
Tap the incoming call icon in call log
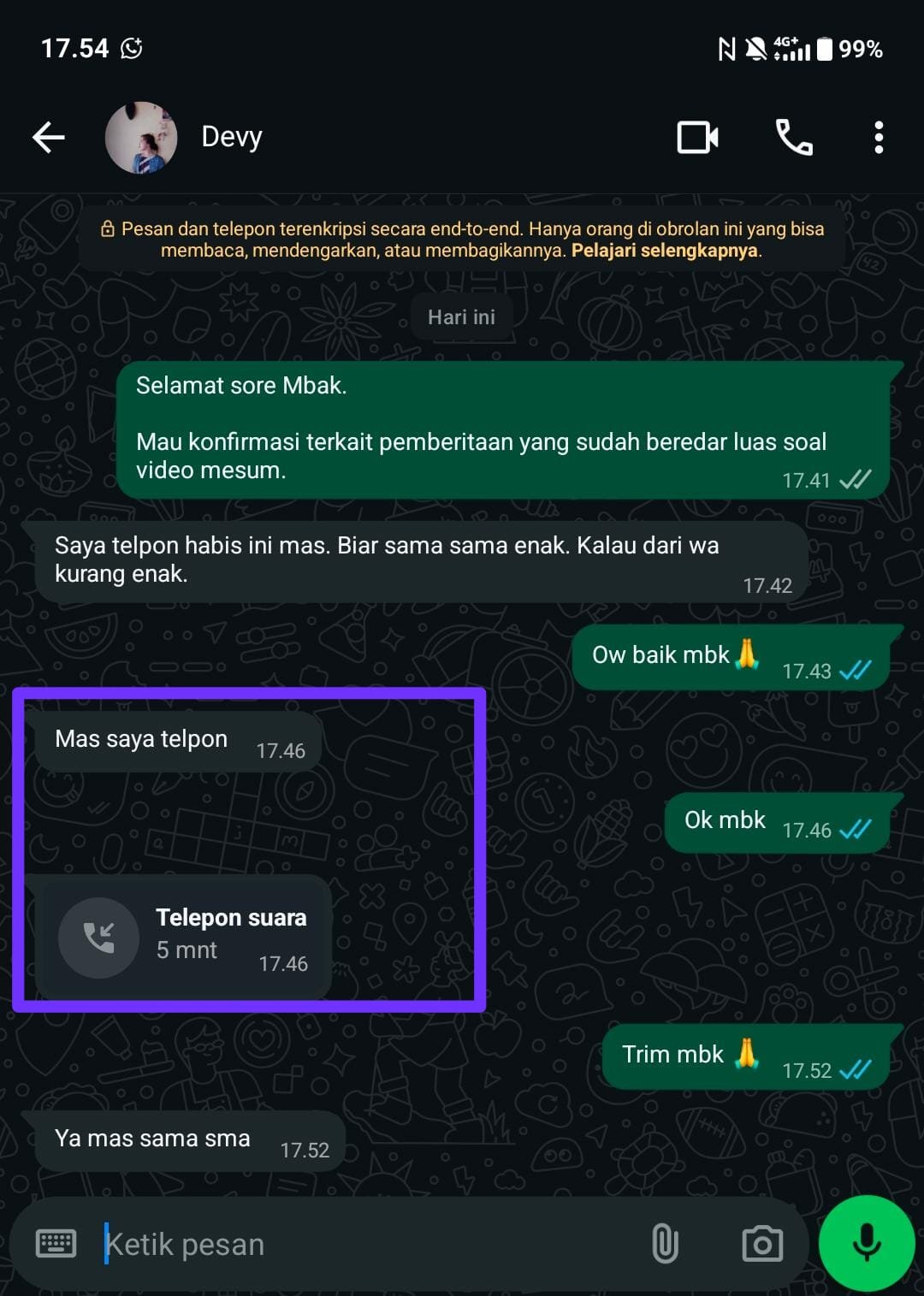(x=99, y=938)
